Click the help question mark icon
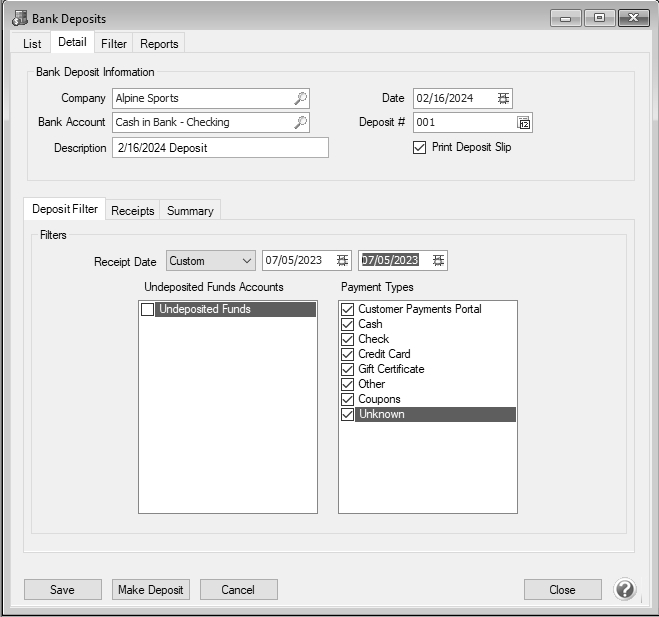 625,589
